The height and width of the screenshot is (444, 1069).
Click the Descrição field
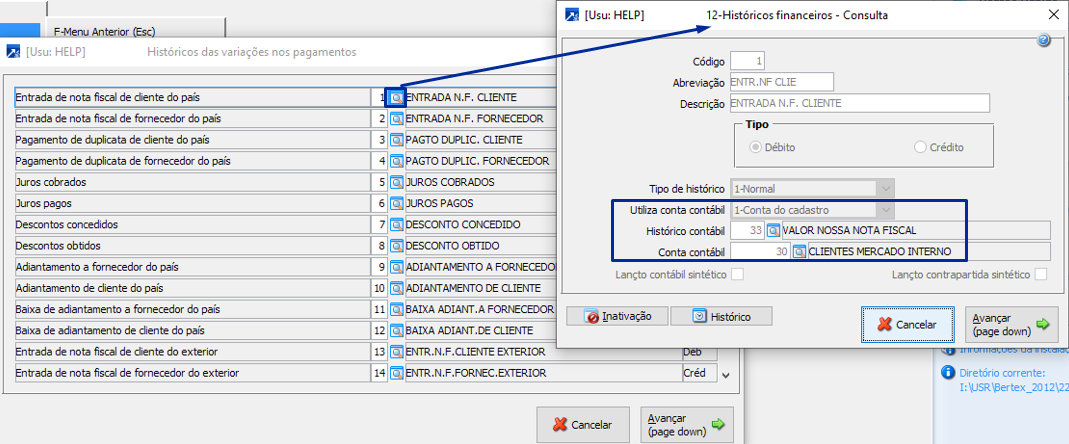[x=860, y=104]
